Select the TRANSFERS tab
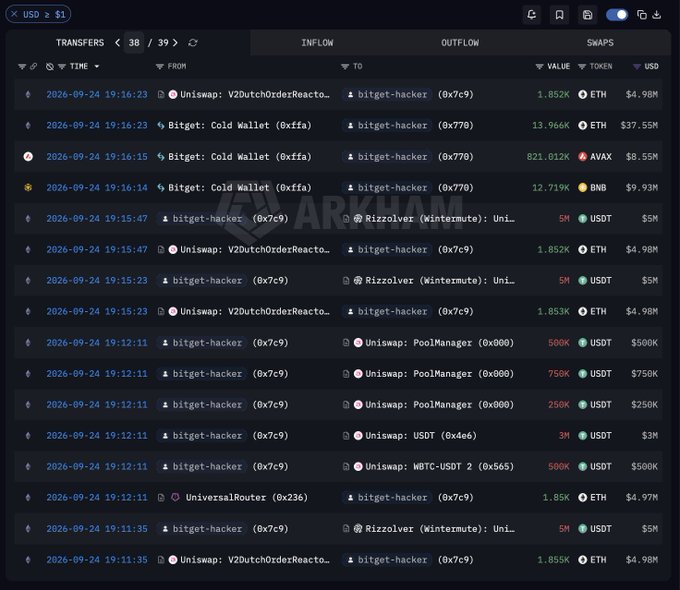The image size is (680, 590). (x=80, y=43)
